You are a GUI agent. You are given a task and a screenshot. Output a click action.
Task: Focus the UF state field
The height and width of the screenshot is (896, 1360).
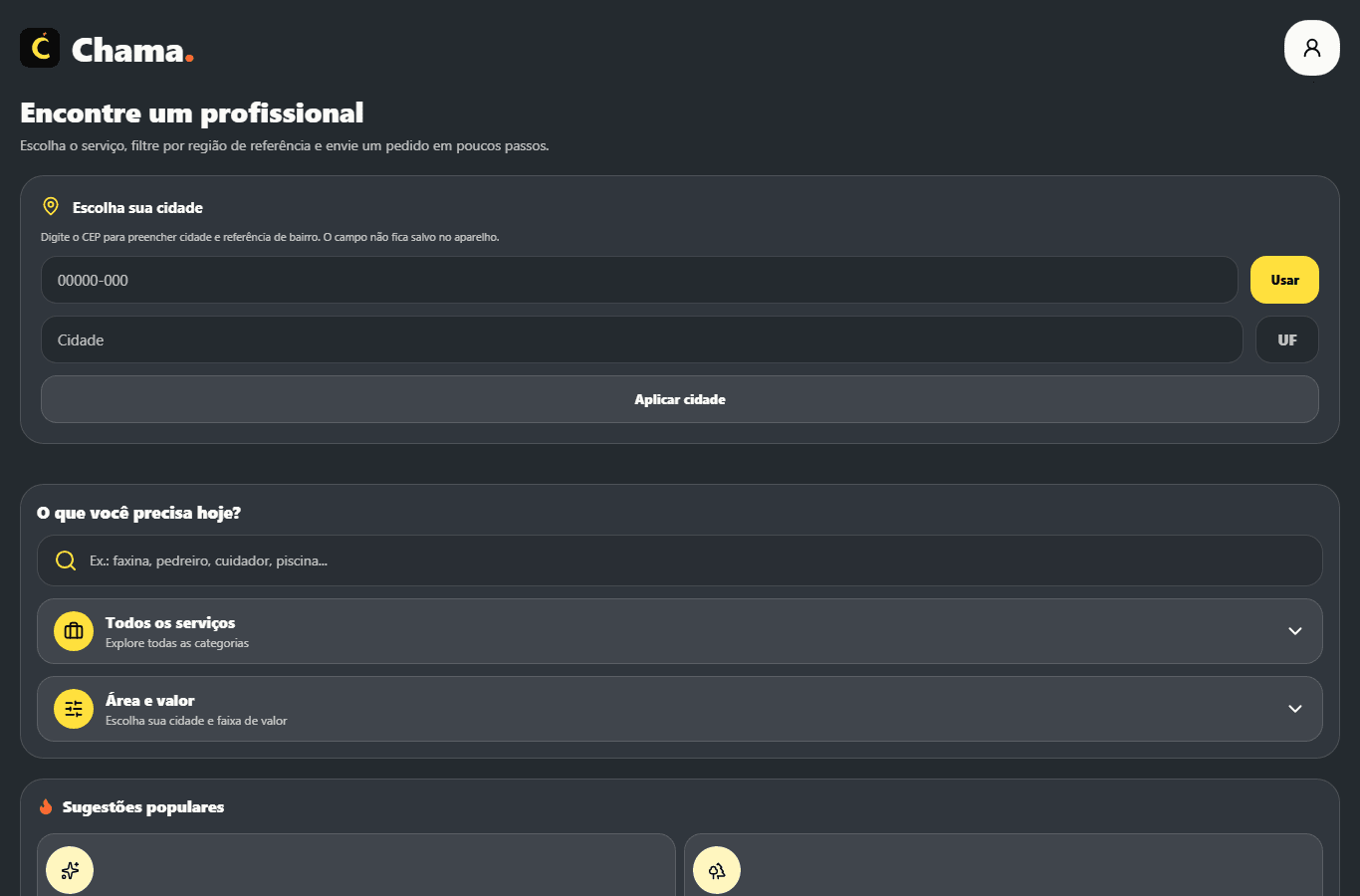[x=1287, y=339]
